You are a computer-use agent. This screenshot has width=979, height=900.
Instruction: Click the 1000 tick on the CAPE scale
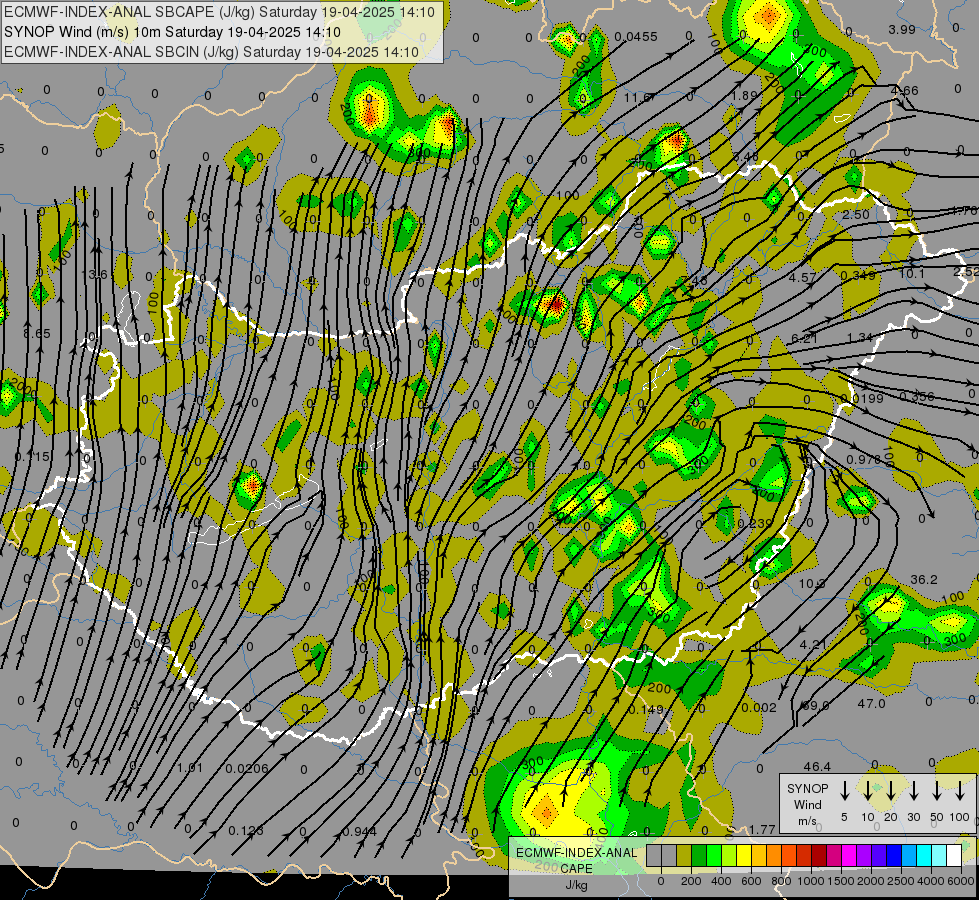pos(810,881)
